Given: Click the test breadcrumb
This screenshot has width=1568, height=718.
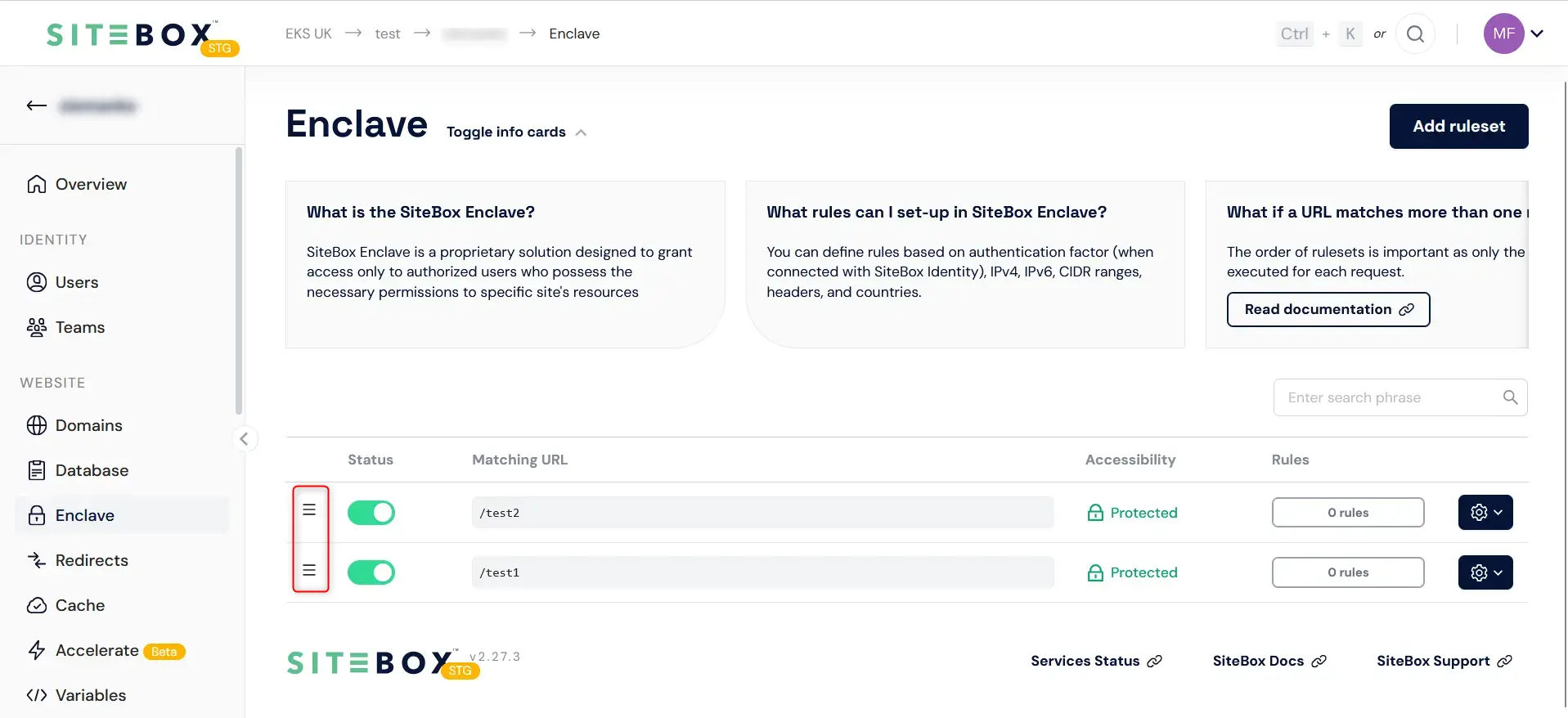Looking at the screenshot, I should pos(388,34).
